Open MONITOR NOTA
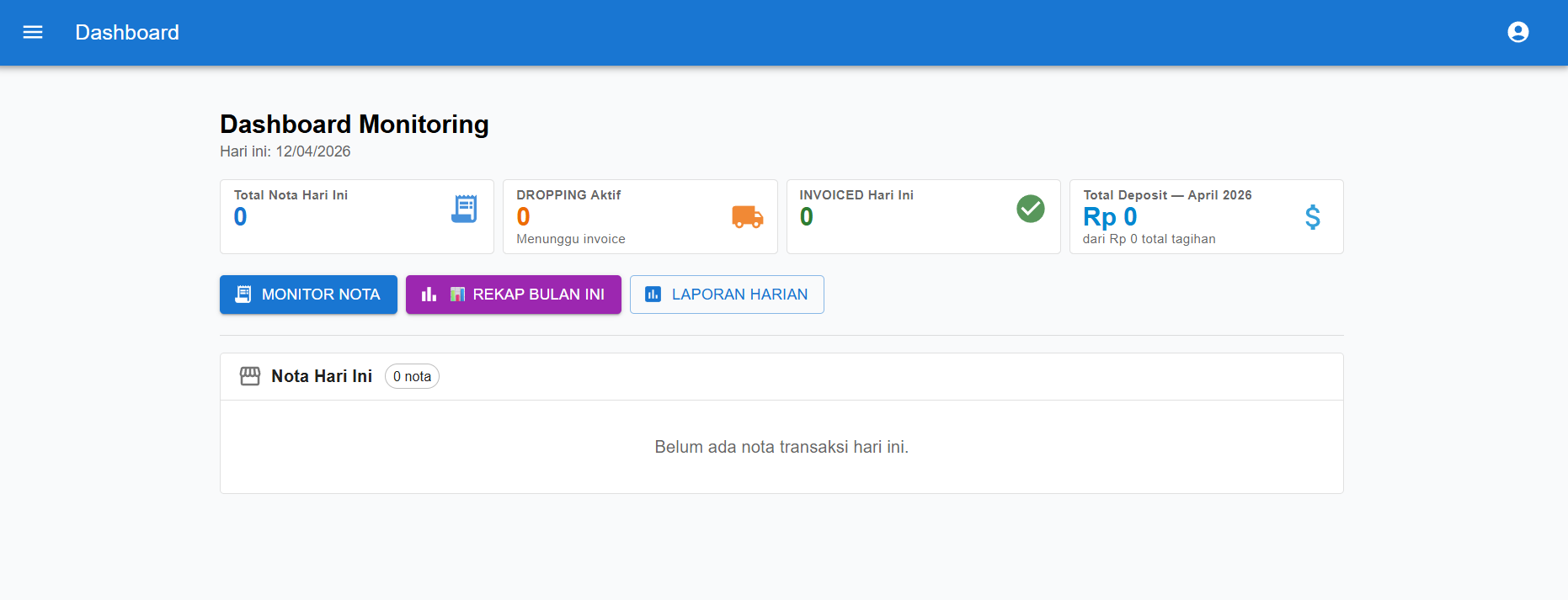The height and width of the screenshot is (600, 1568). (308, 295)
